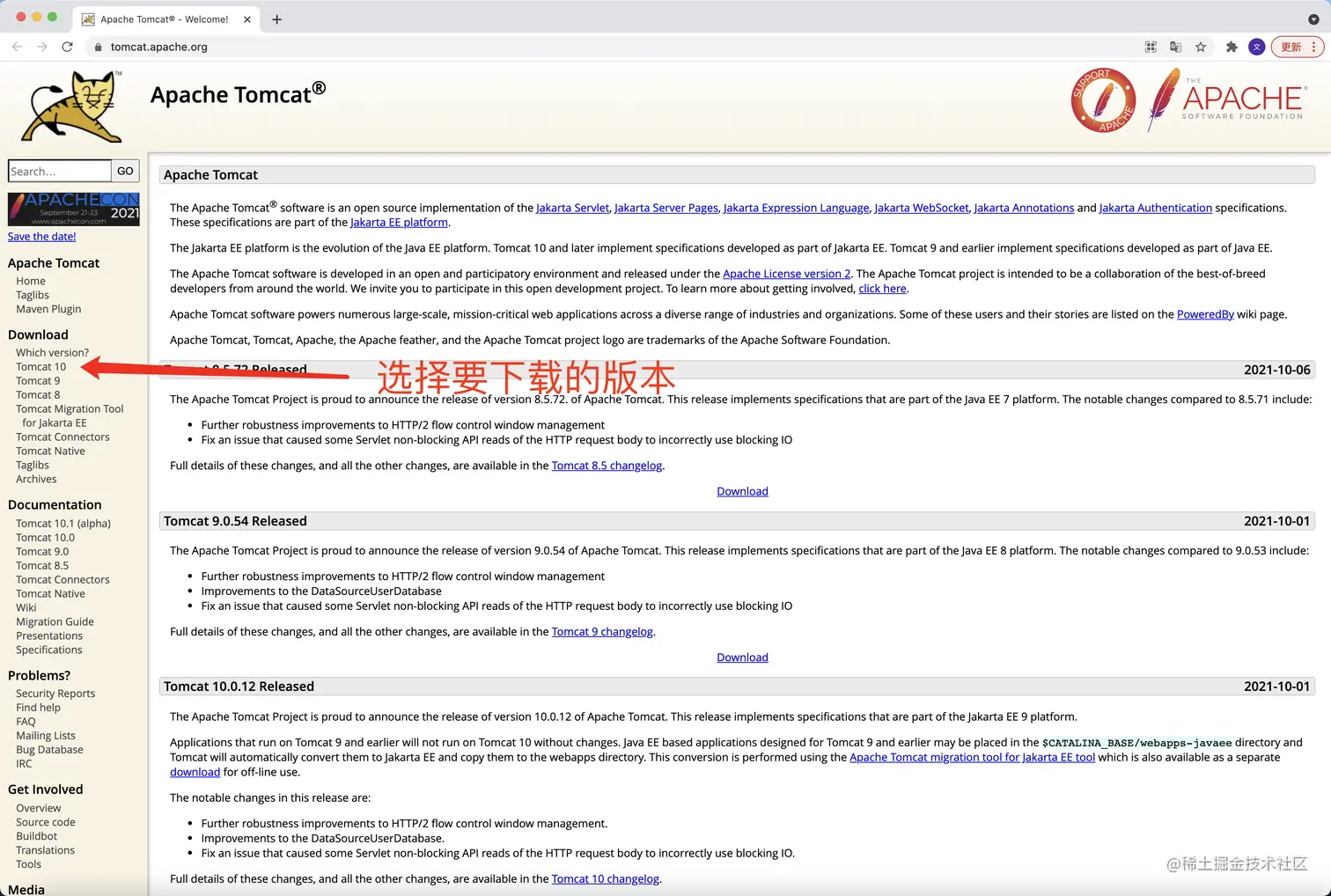Open the IRC link
Image resolution: width=1331 pixels, height=896 pixels.
[x=24, y=764]
